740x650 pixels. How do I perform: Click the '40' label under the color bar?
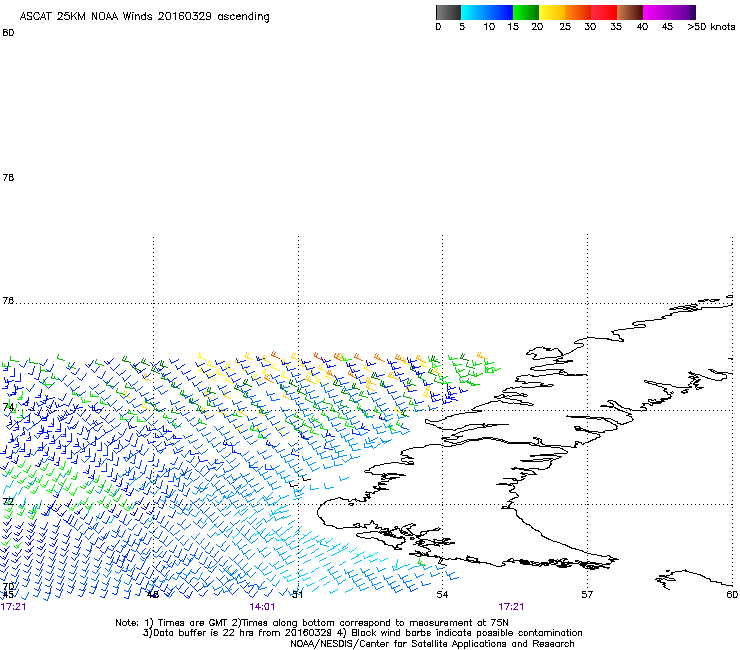point(642,27)
